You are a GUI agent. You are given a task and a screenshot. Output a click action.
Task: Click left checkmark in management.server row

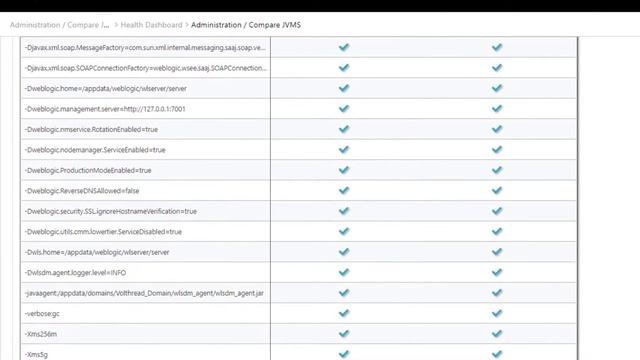click(x=344, y=108)
